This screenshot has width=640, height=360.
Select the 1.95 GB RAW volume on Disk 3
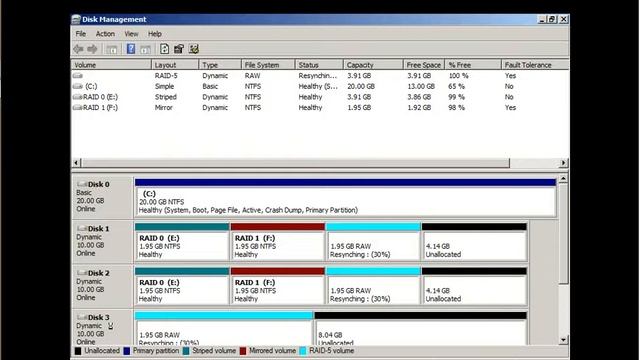click(224, 329)
